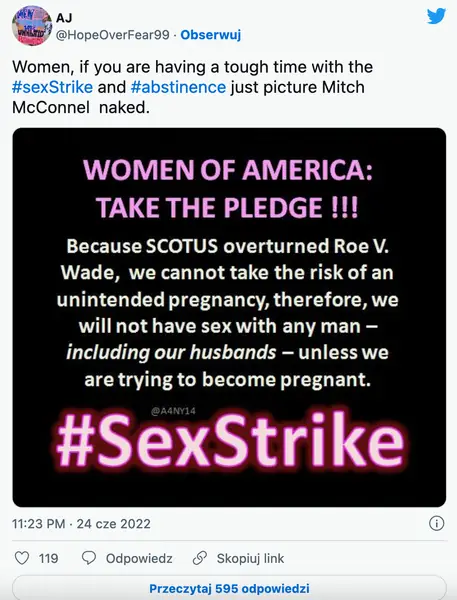Screen dimensions: 457x600
Task: Click the AJ display name
Action: click(64, 18)
